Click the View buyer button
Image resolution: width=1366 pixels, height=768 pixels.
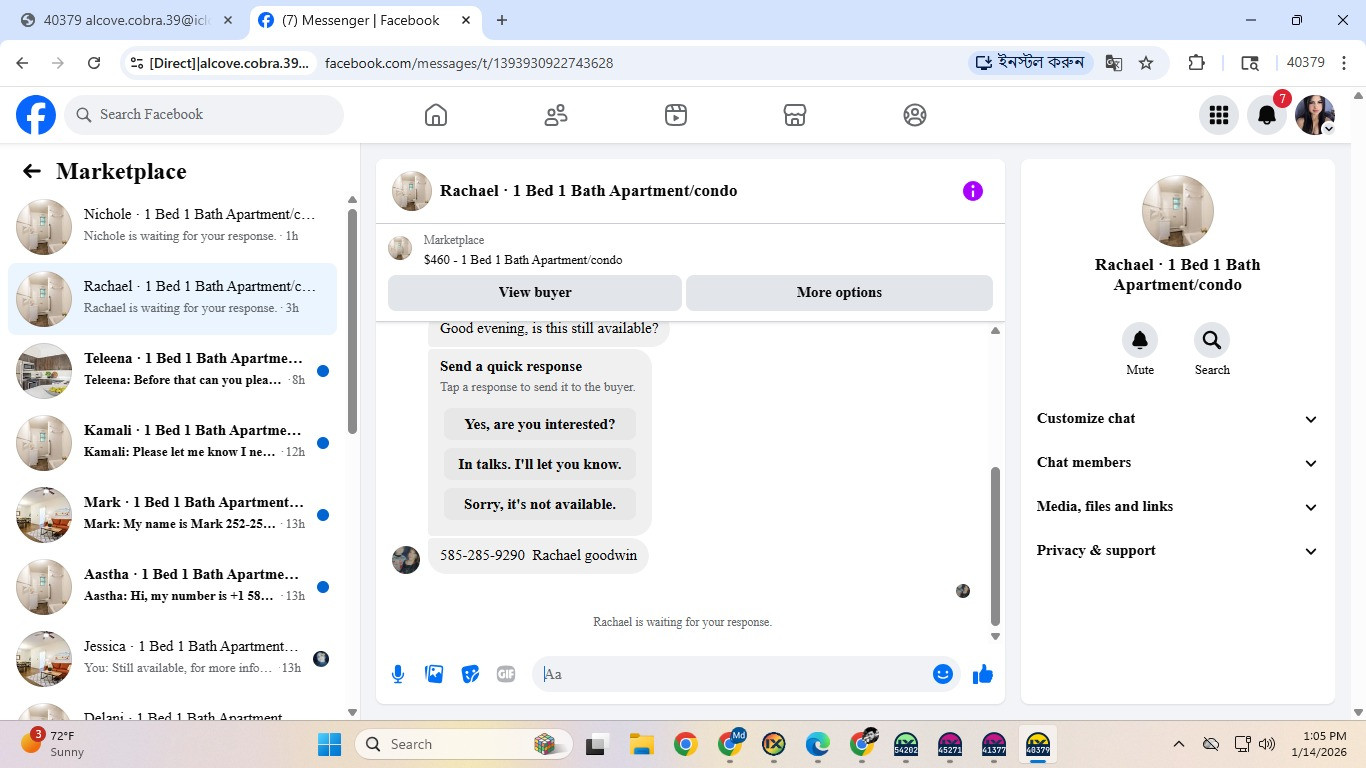(x=535, y=293)
